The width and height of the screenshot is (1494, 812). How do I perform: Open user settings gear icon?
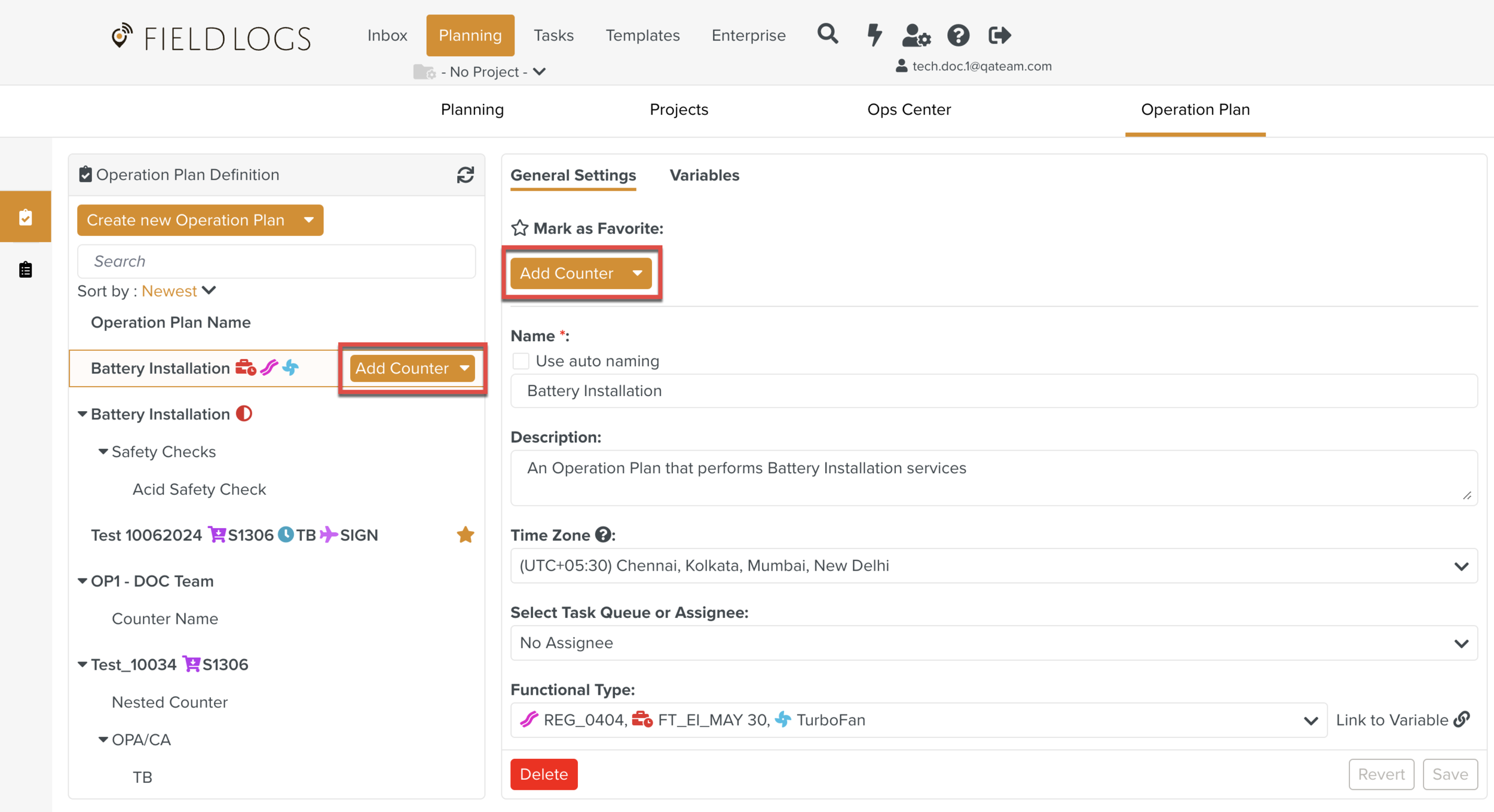(916, 35)
